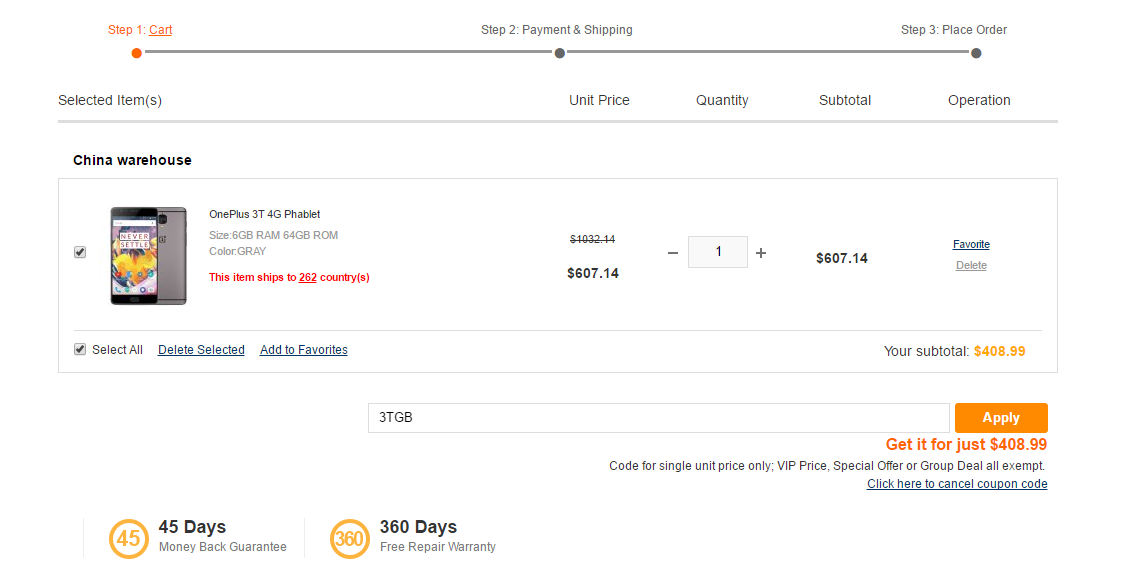
Task: Click Step 2: Payment & Shipping label
Action: pyautogui.click(x=557, y=30)
